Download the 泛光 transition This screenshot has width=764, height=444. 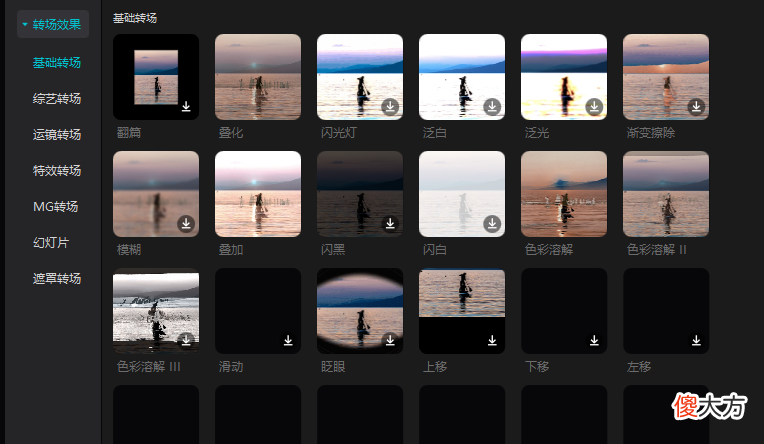[x=594, y=106]
